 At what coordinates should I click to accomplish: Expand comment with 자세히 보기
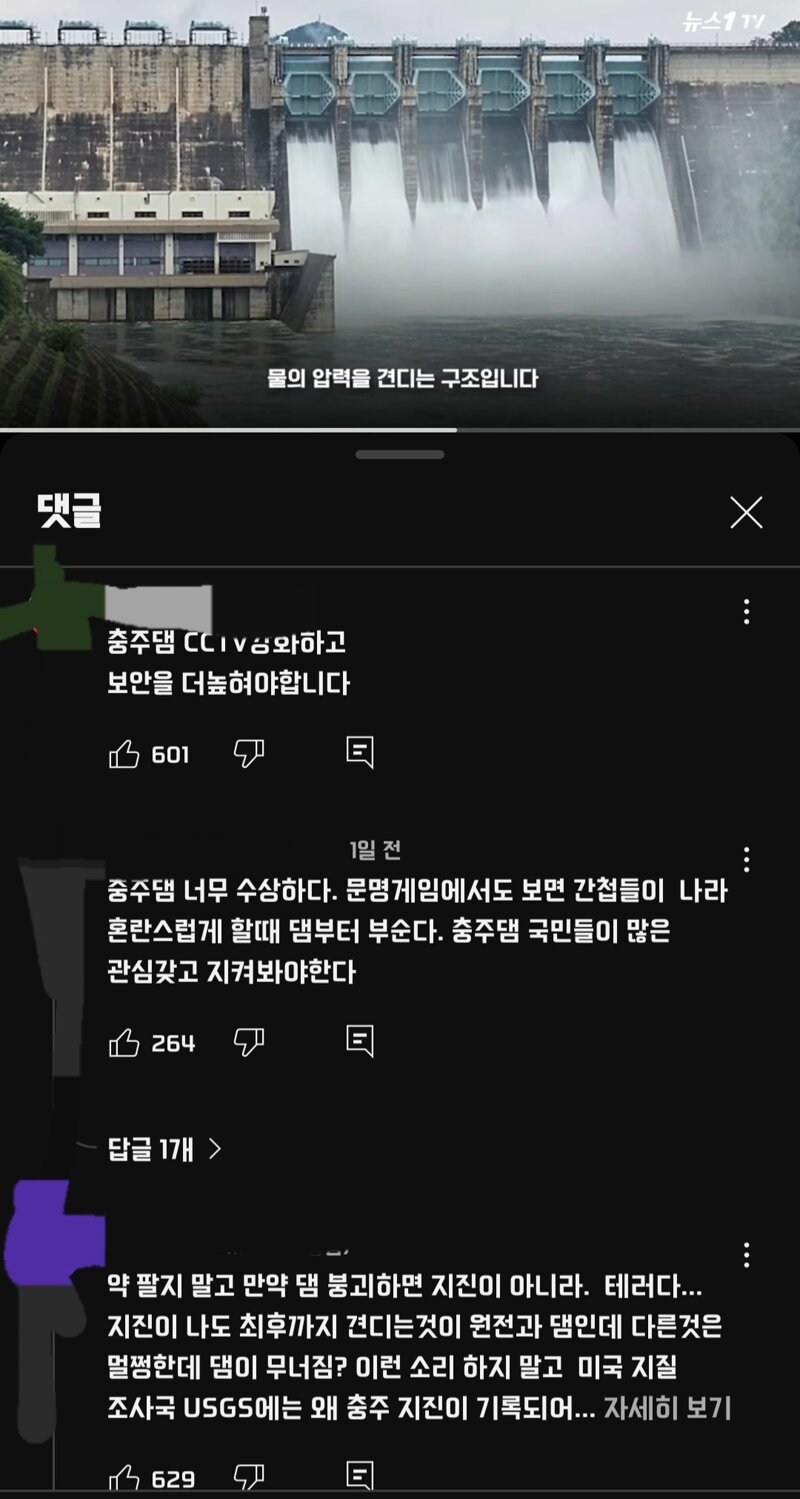point(667,1409)
